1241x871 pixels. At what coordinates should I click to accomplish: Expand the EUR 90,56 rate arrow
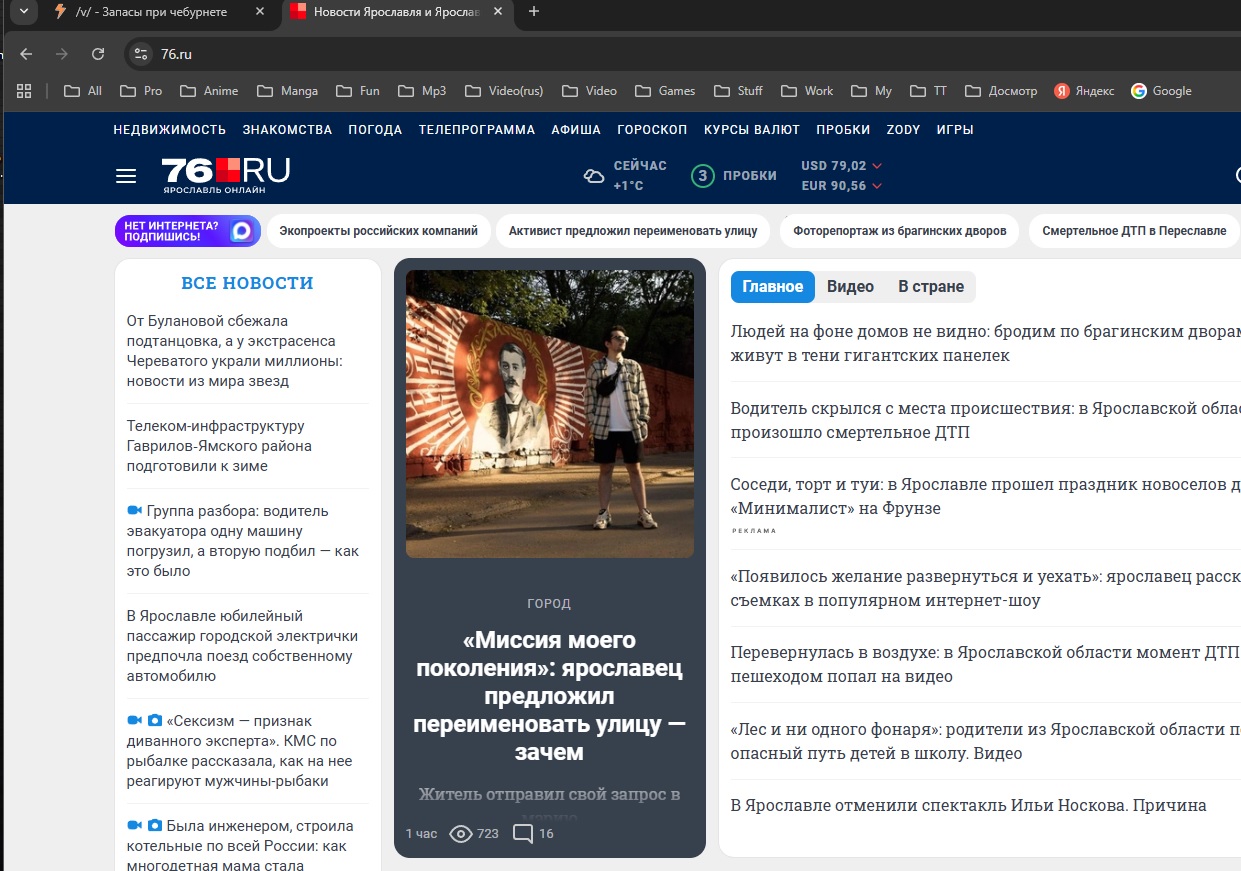pyautogui.click(x=877, y=186)
